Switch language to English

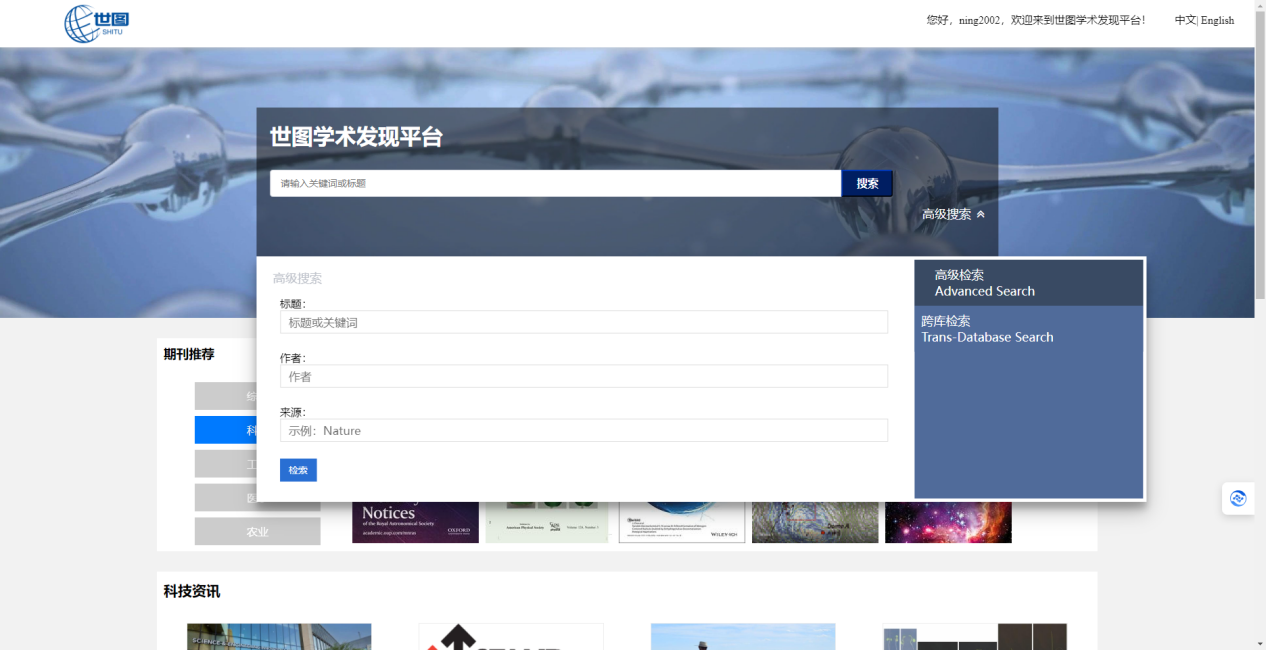click(1217, 20)
